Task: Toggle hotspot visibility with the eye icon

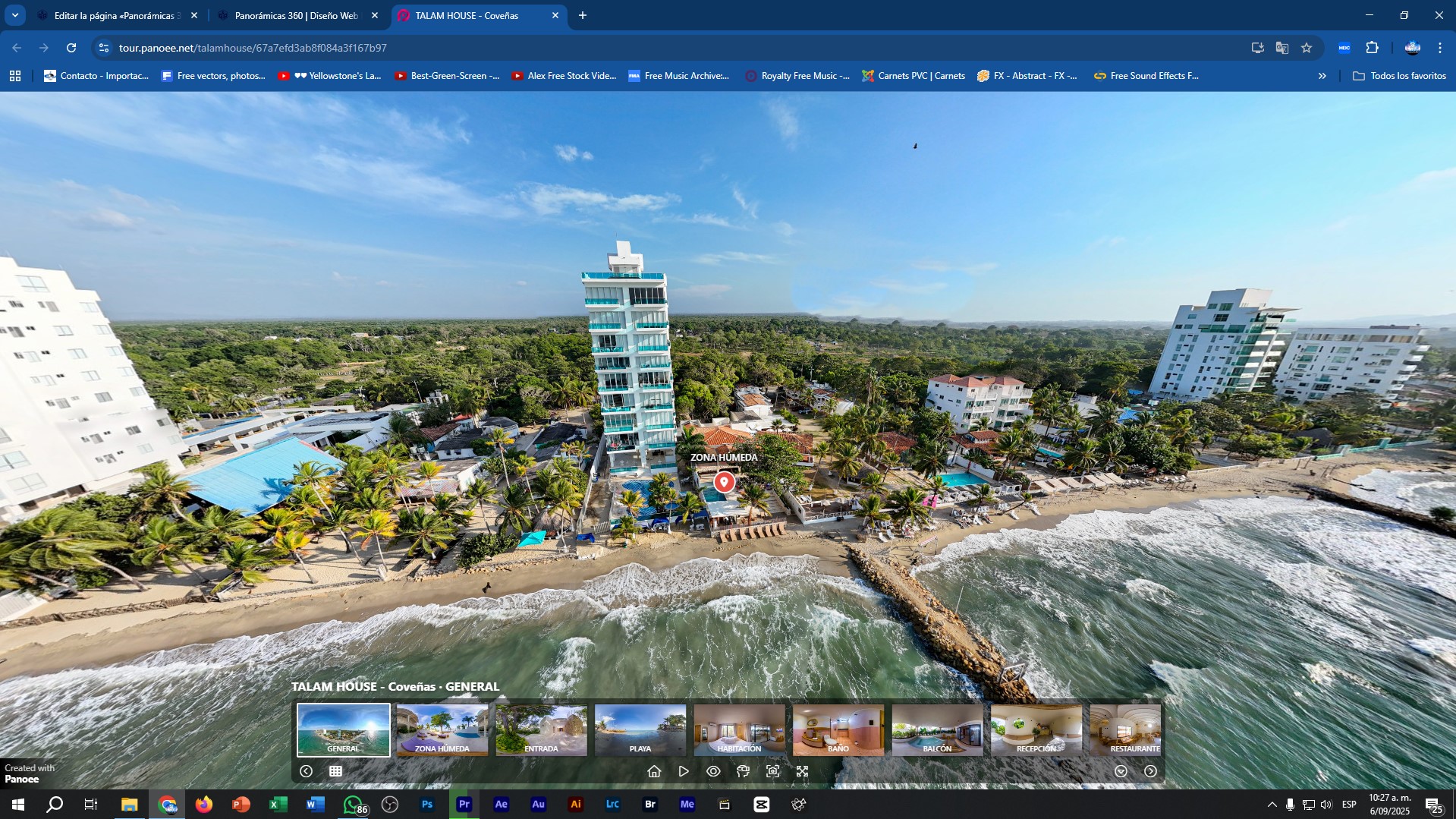Action: [713, 771]
